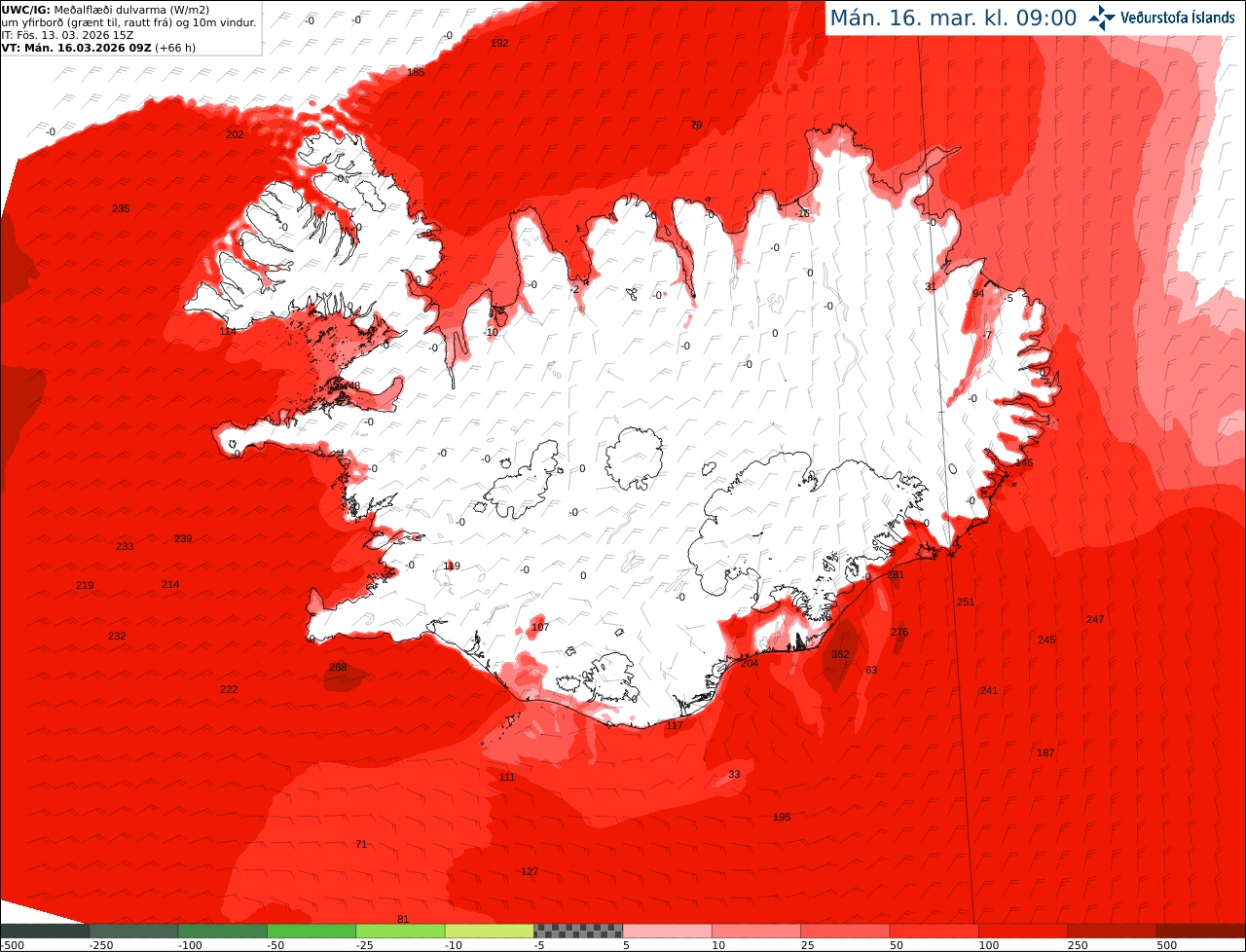Pick the legend swatch between -50 and -25
Image resolution: width=1246 pixels, height=952 pixels.
tap(311, 931)
